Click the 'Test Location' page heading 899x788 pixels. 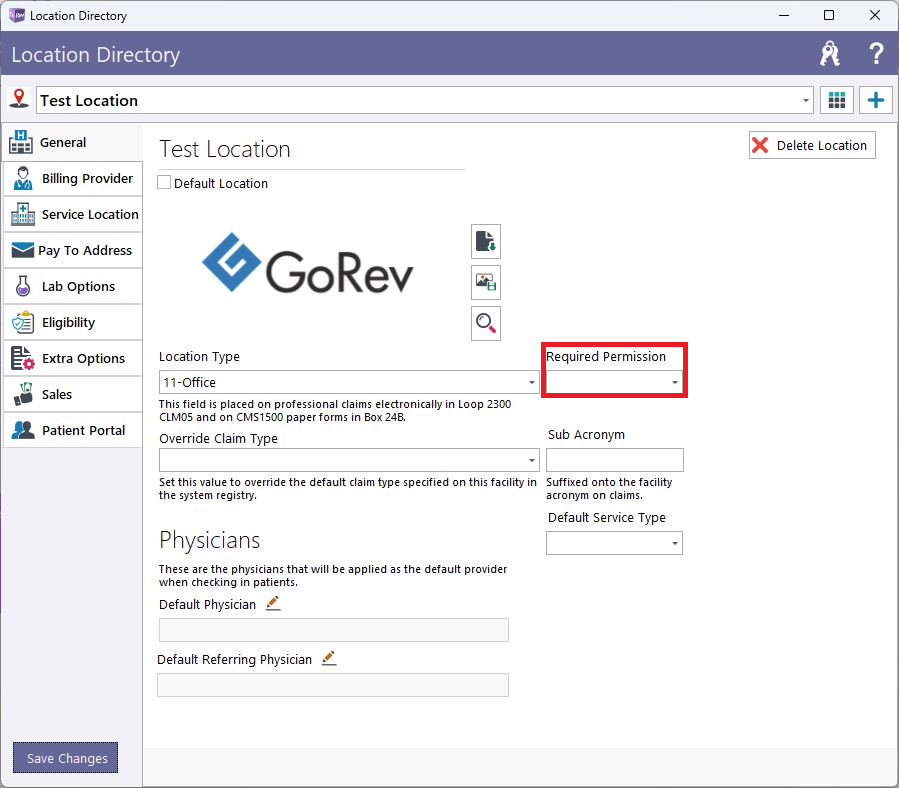[225, 149]
